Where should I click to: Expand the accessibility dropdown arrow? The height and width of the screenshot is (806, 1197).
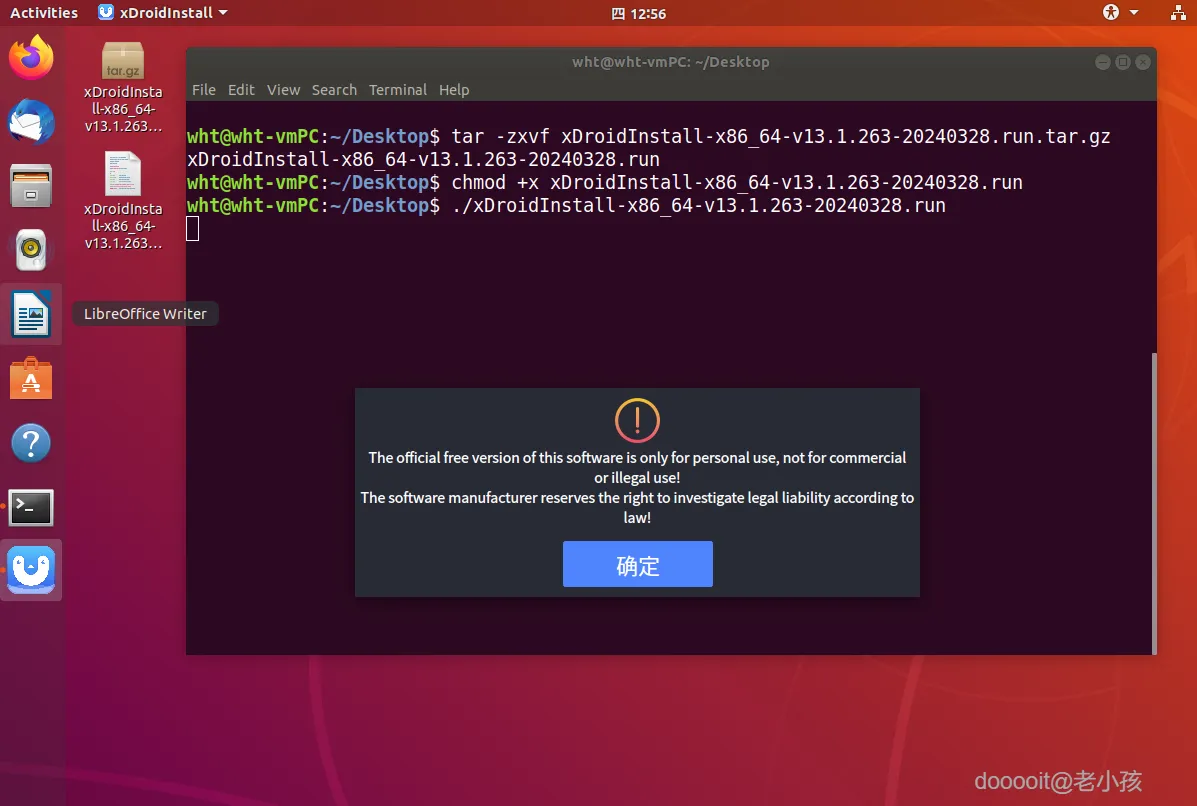coord(1134,12)
